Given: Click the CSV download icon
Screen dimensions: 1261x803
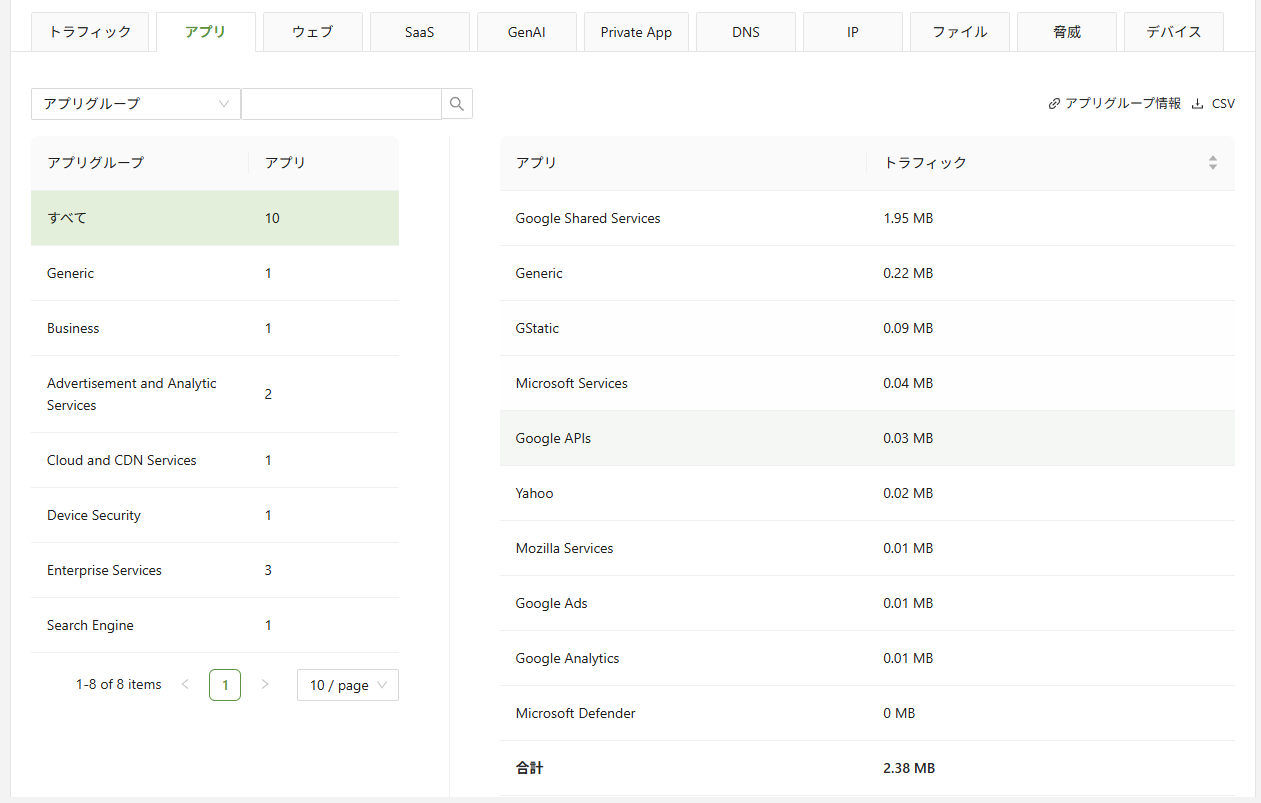Looking at the screenshot, I should tap(1197, 104).
